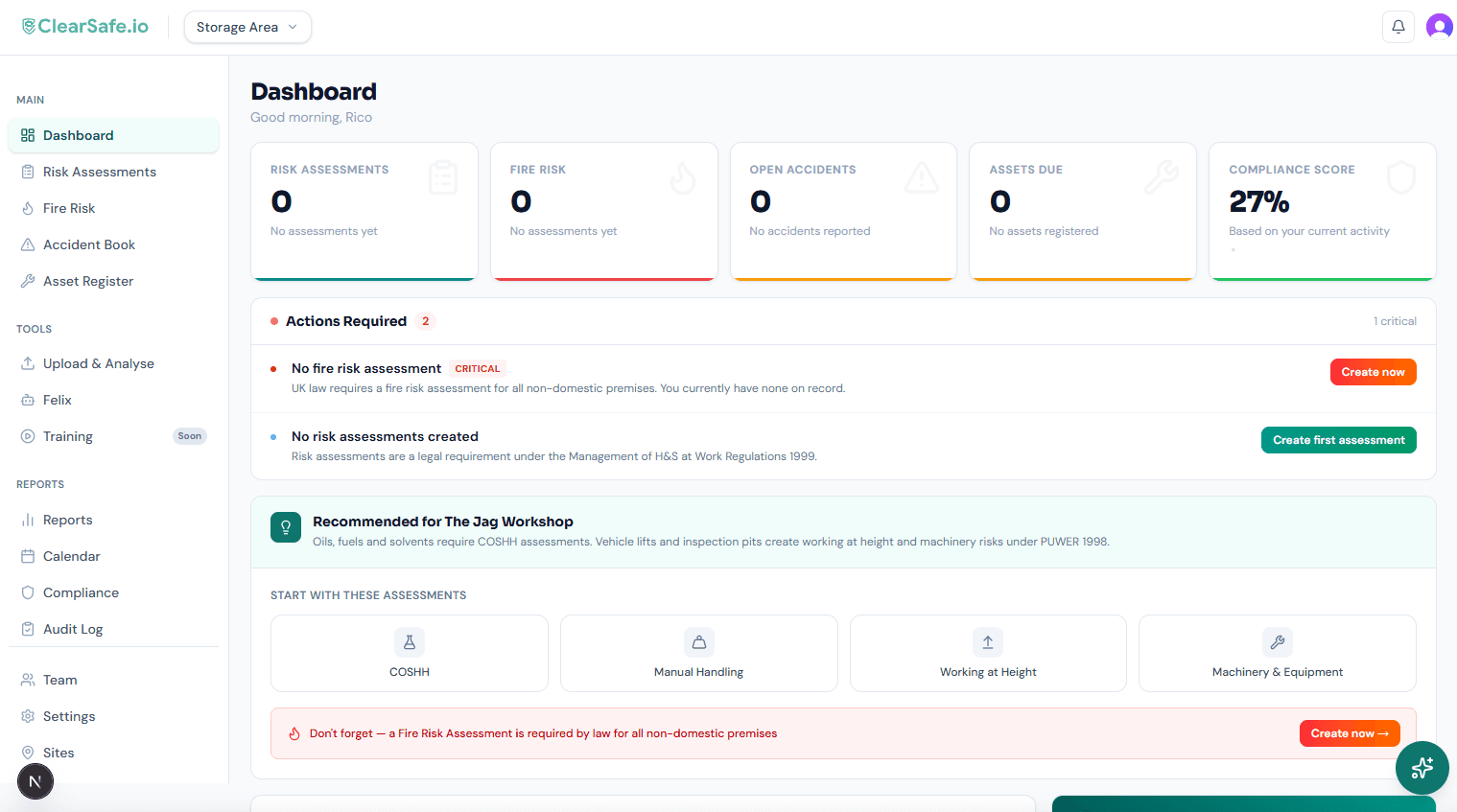Open the COSHH assessment card
The image size is (1457, 812).
click(410, 653)
